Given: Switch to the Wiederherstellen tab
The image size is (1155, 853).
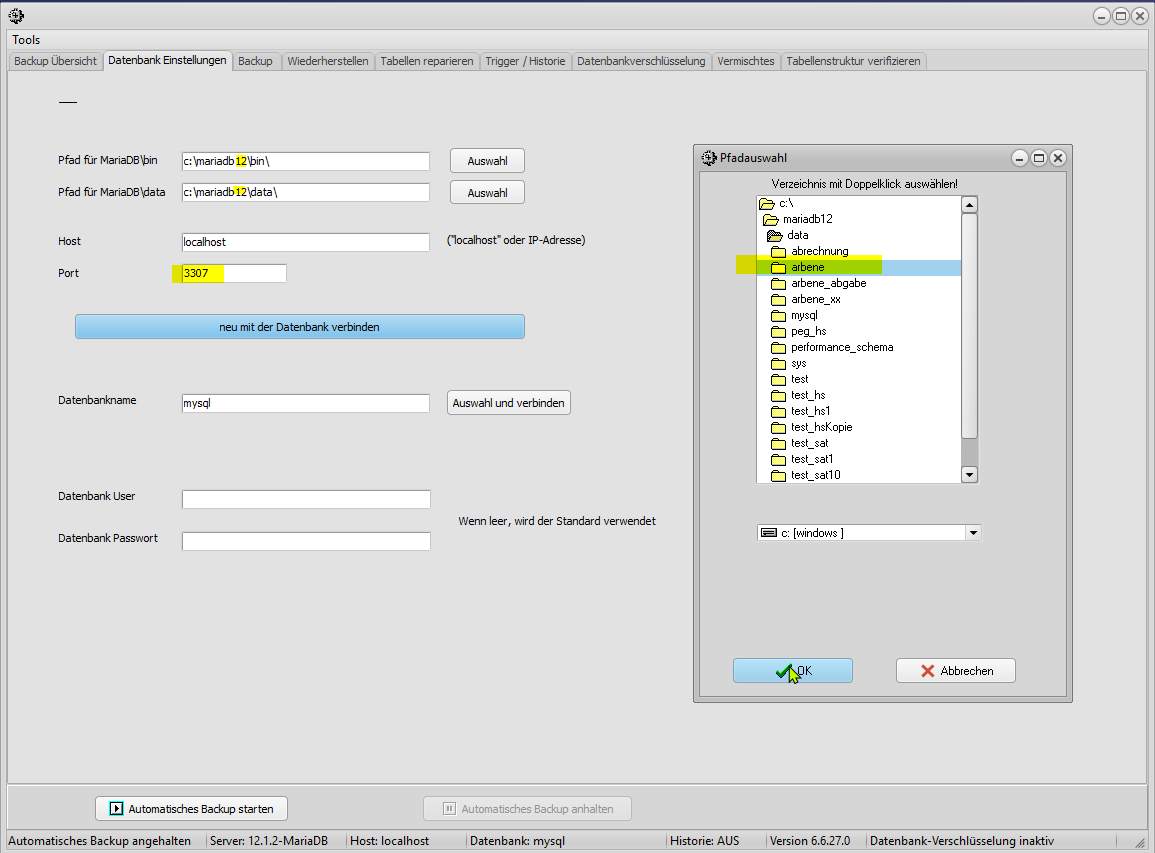Looking at the screenshot, I should [x=329, y=61].
